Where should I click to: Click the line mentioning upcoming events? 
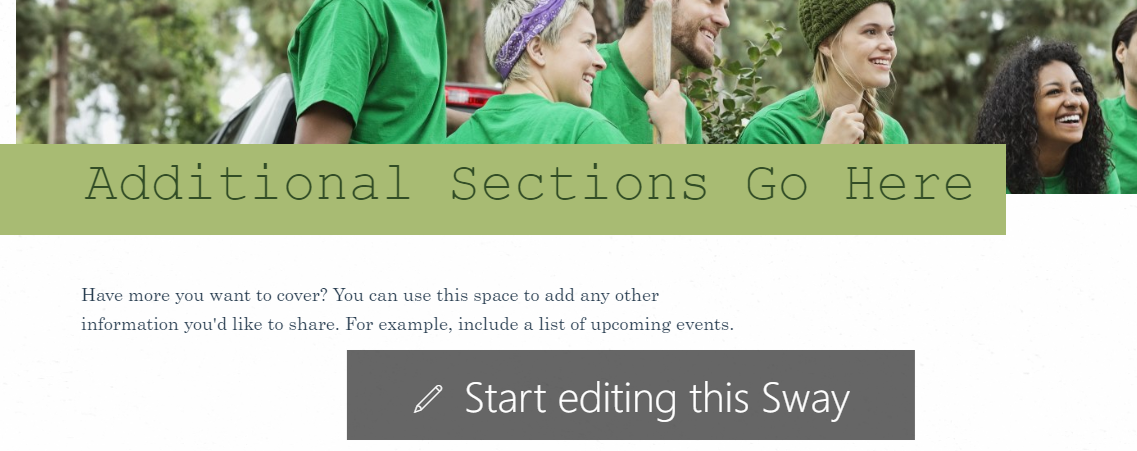click(x=408, y=324)
